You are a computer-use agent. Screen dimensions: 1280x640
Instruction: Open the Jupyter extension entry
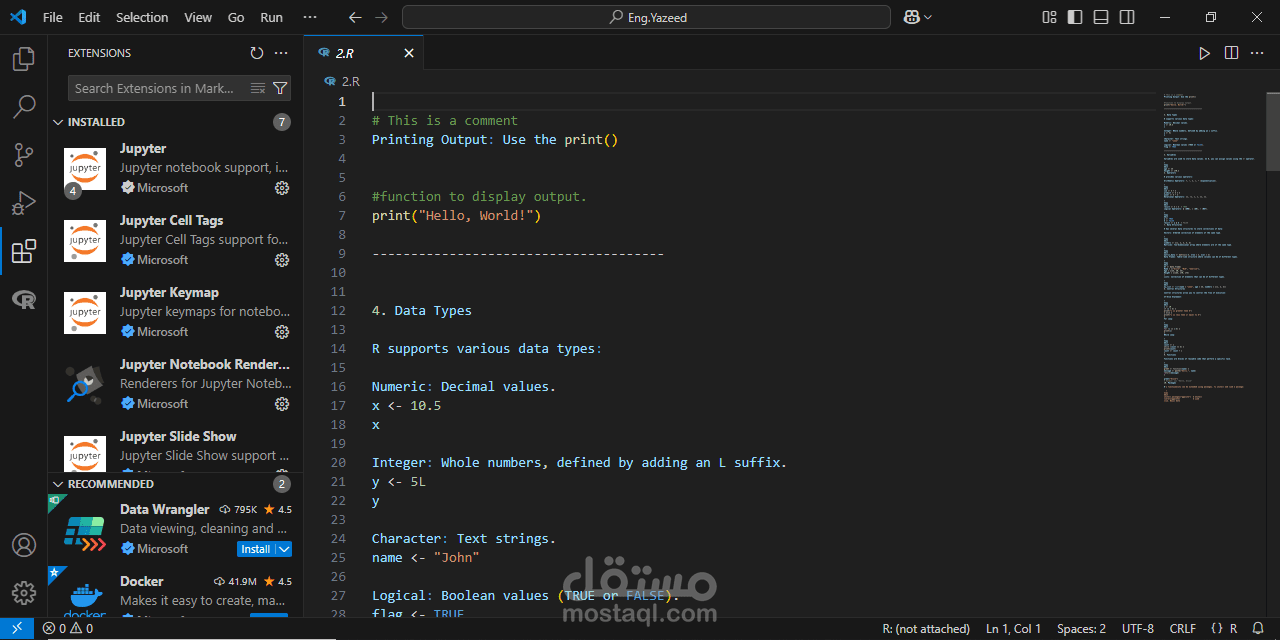click(175, 168)
